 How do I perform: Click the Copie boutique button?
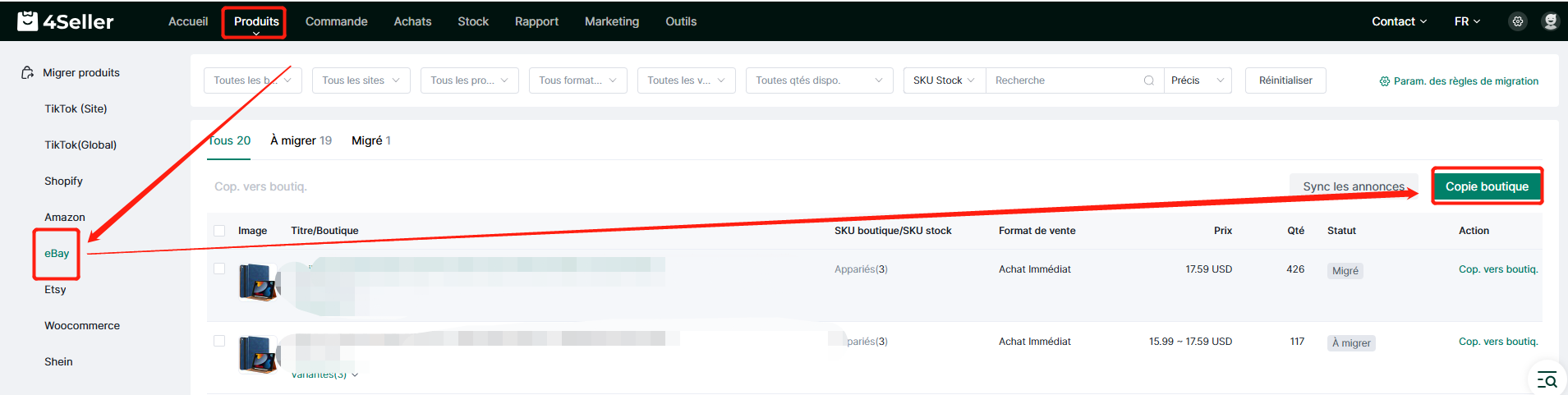[x=1487, y=186]
